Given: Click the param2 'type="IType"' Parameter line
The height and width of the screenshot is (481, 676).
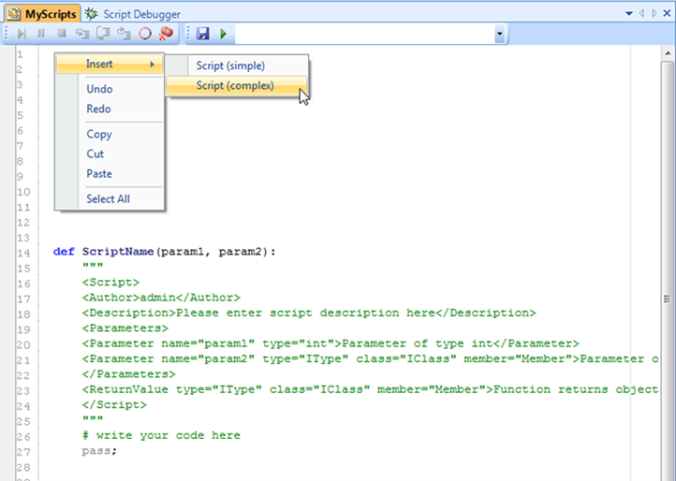Looking at the screenshot, I should click(370, 359).
